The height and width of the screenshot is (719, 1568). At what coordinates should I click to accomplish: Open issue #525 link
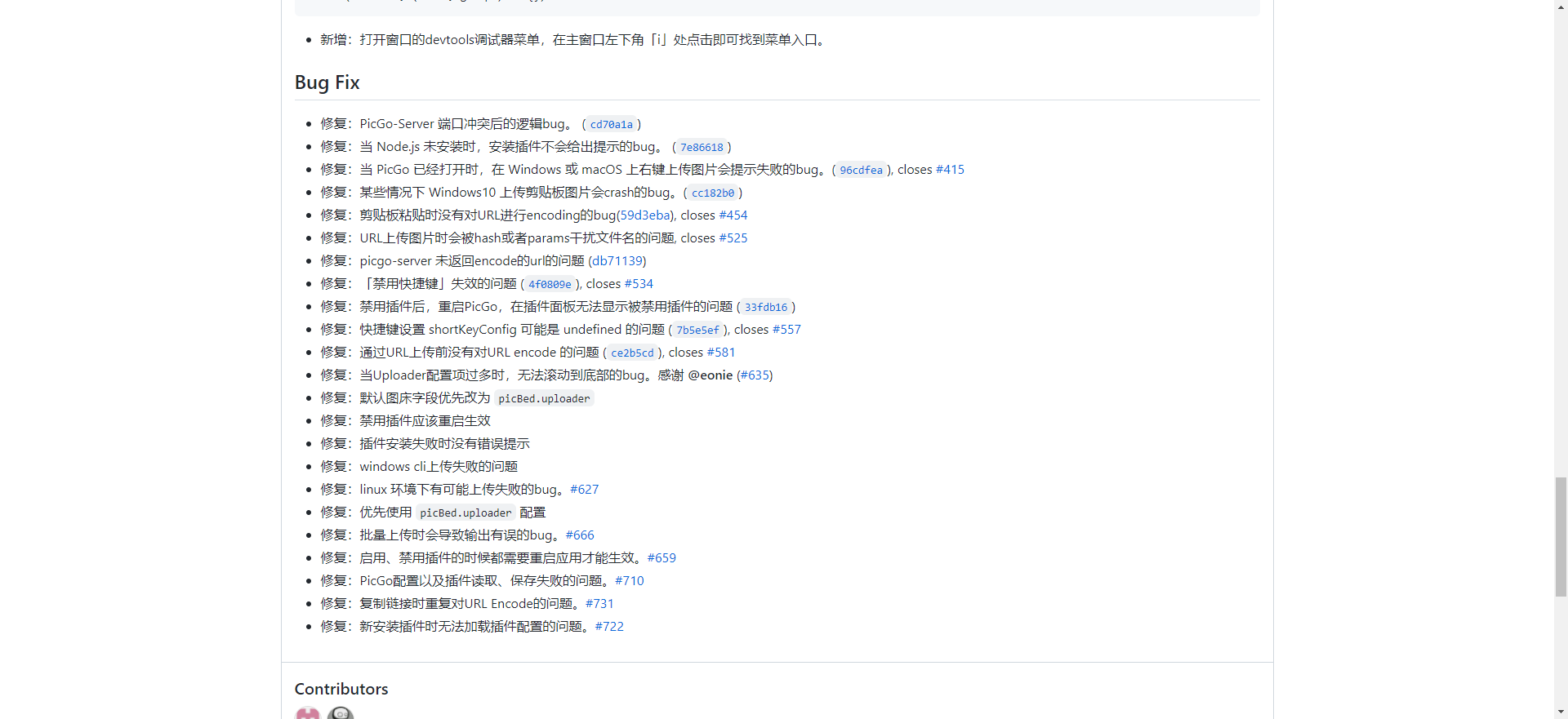tap(733, 238)
